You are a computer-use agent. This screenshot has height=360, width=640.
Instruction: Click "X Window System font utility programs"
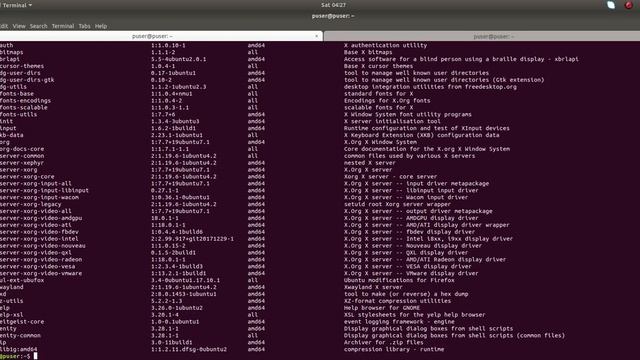(408, 115)
